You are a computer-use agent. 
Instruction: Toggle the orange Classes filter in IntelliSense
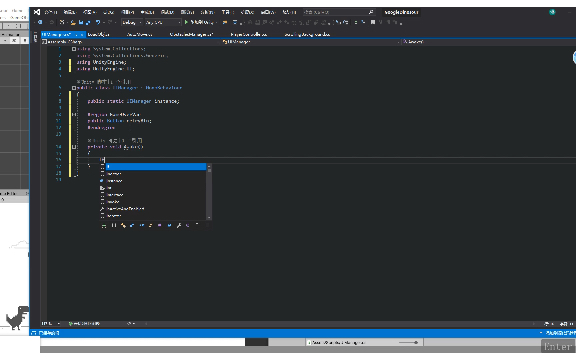pyautogui.click(x=123, y=225)
